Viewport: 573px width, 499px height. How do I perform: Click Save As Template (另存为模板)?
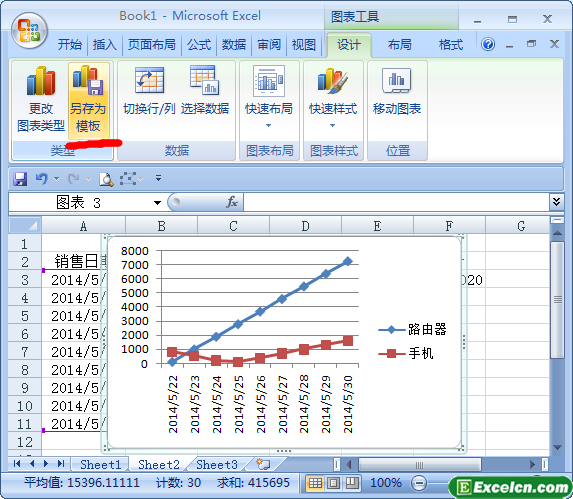(88, 100)
